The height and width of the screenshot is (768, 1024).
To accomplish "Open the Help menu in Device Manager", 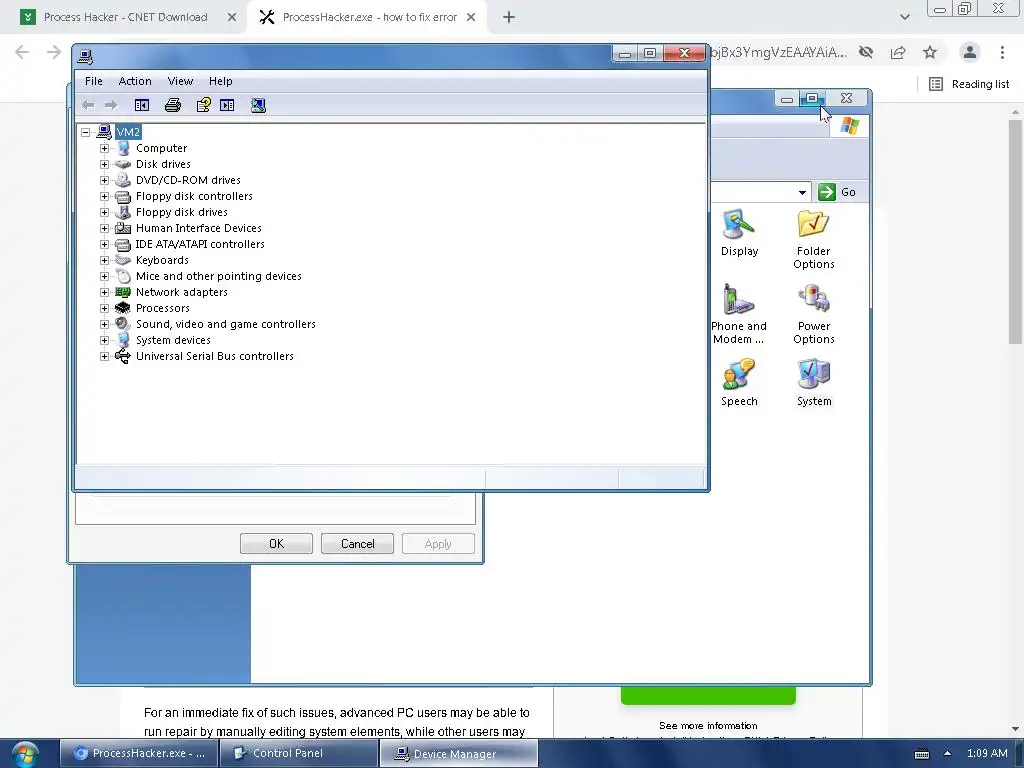I will tap(221, 81).
